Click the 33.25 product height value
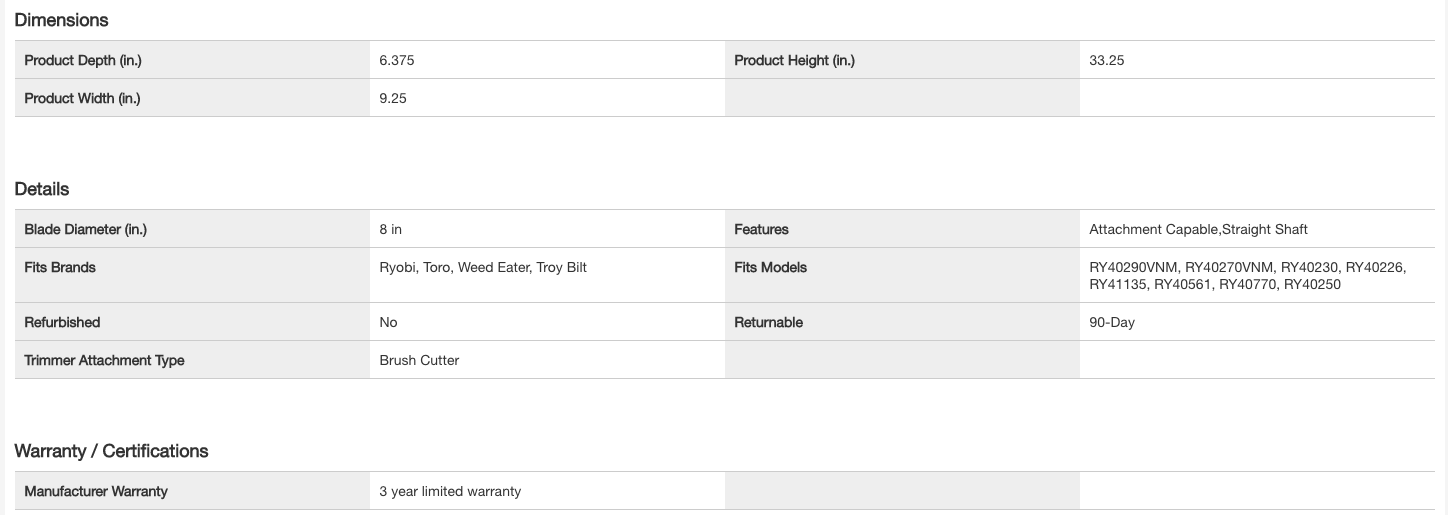This screenshot has width=1448, height=515. click(x=1107, y=60)
